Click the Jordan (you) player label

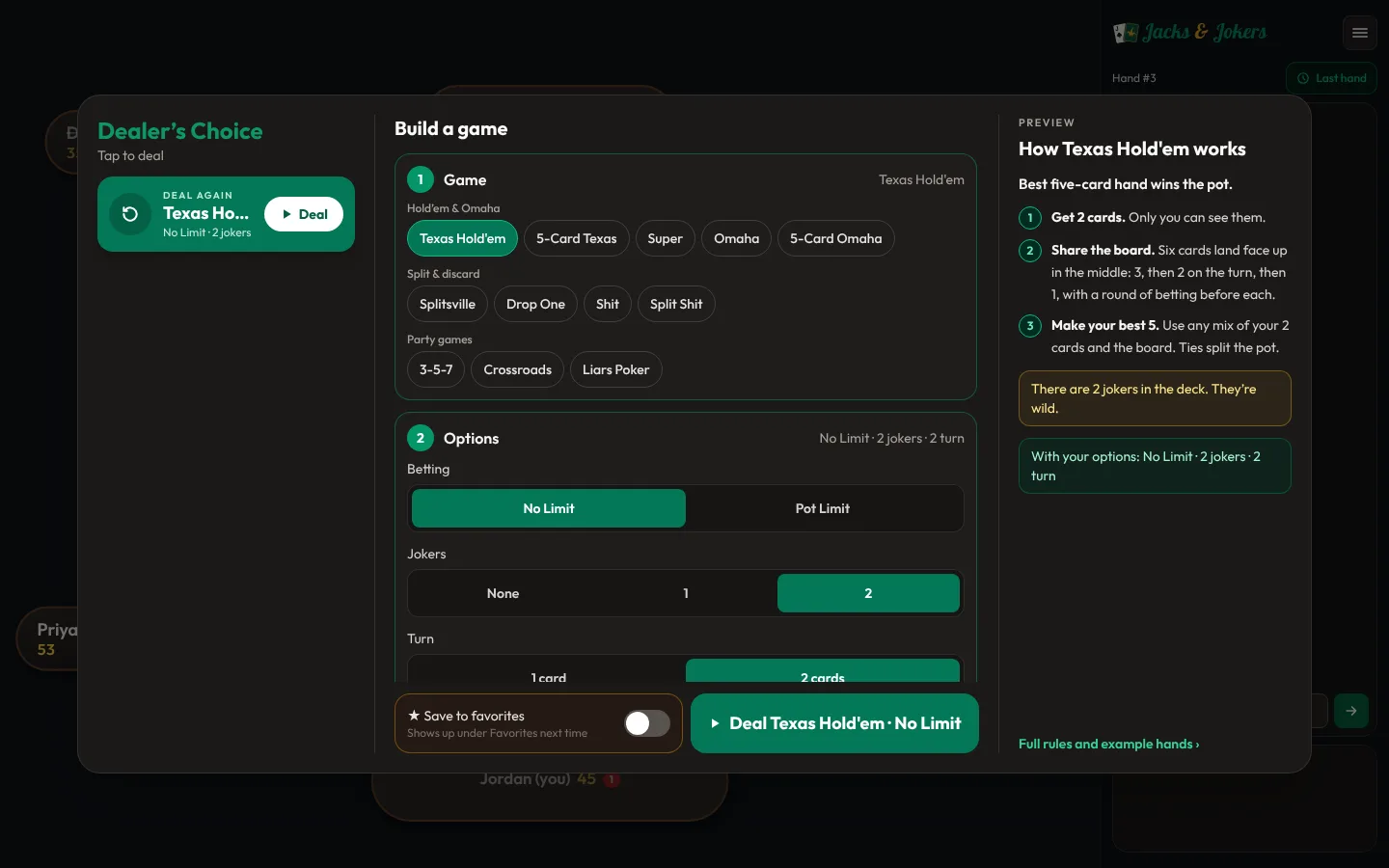pyautogui.click(x=526, y=779)
